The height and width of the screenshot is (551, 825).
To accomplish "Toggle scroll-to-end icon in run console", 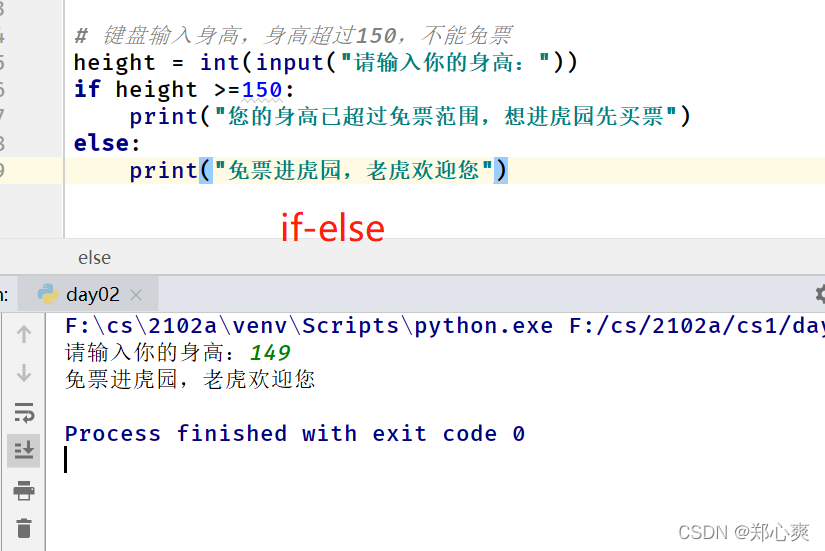I will (24, 450).
